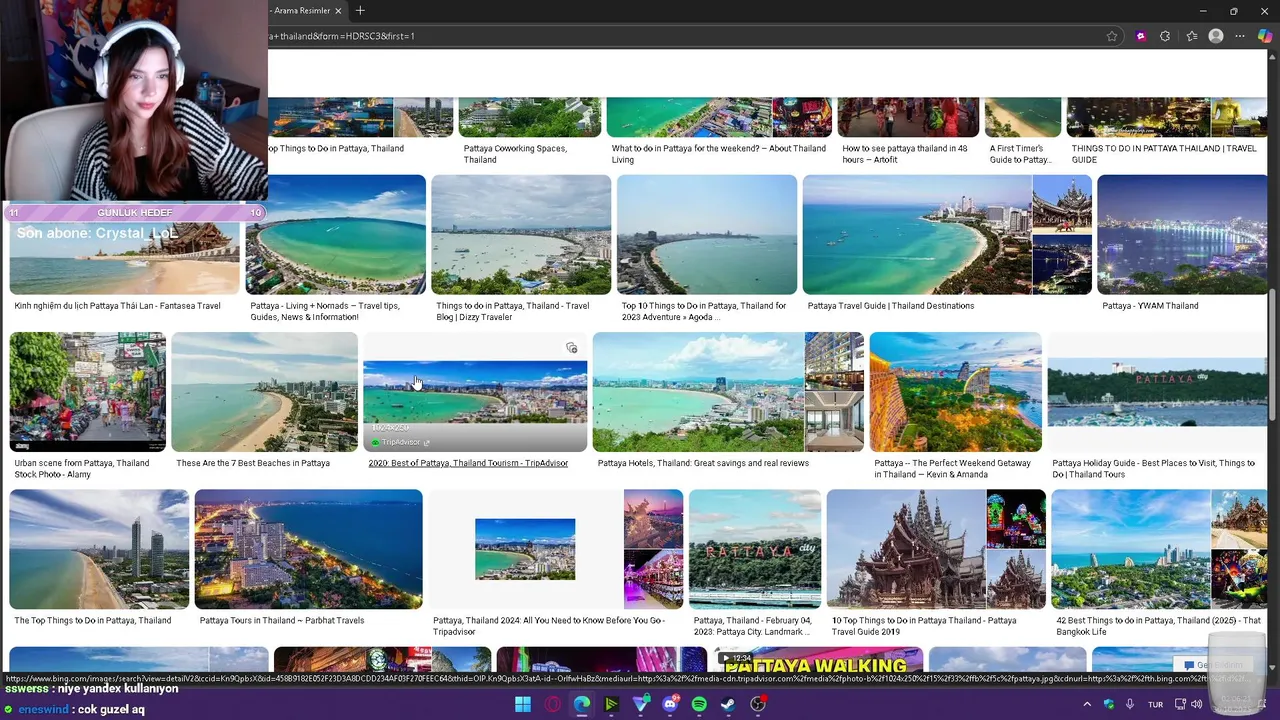This screenshot has width=1280, height=720.
Task: Open Perfect Weekend Getaway Kevin & Amanda image
Action: tap(955, 392)
